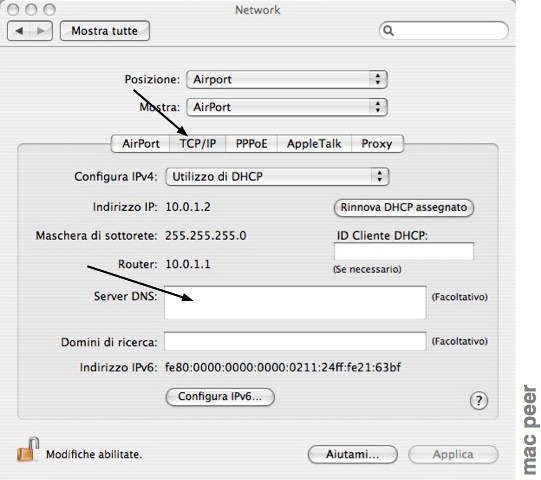Click the window close button
This screenshot has width=541, height=480.
pos(13,10)
